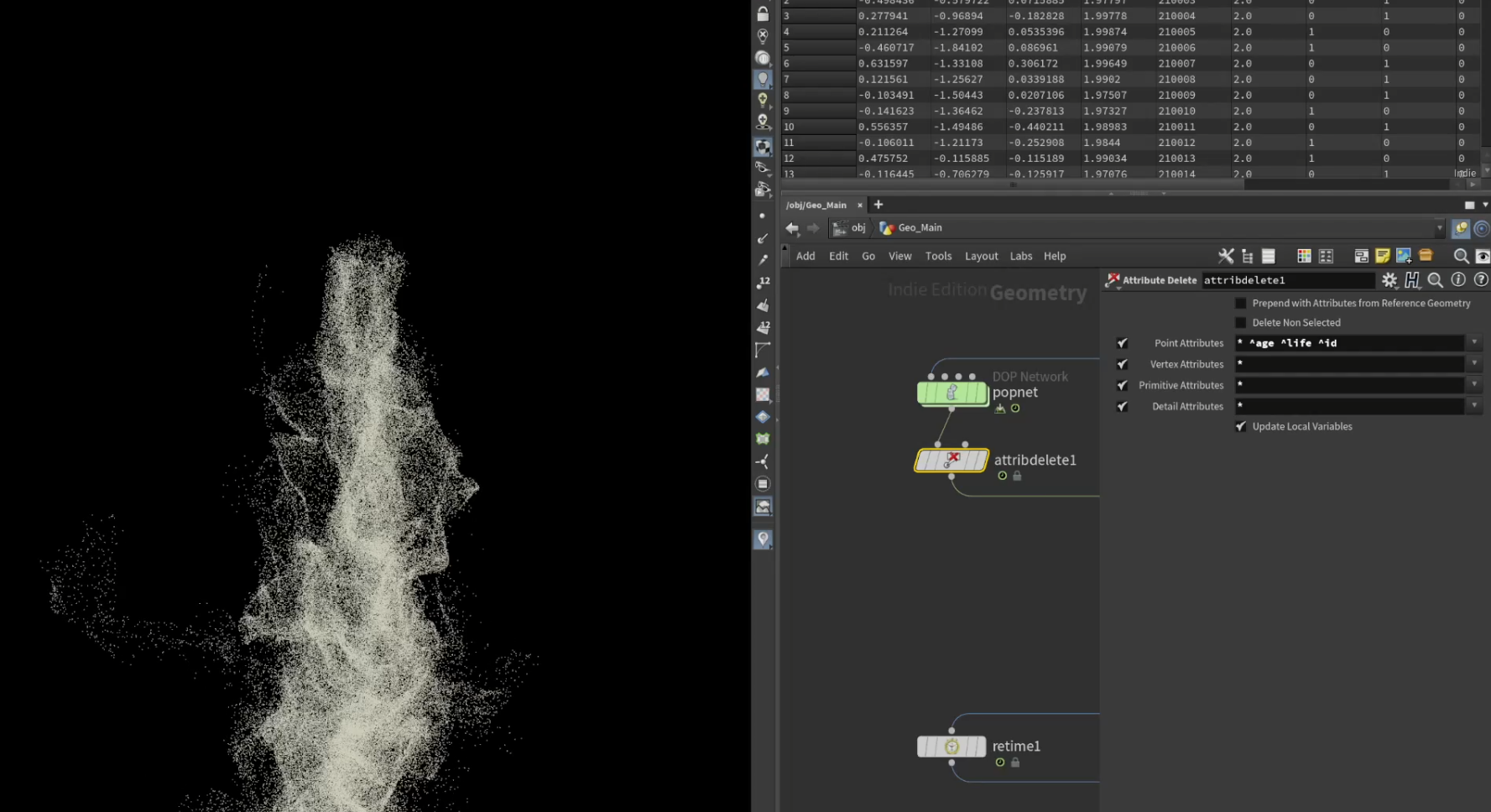Open the Labs menu
Image resolution: width=1491 pixels, height=812 pixels.
[x=1021, y=256]
